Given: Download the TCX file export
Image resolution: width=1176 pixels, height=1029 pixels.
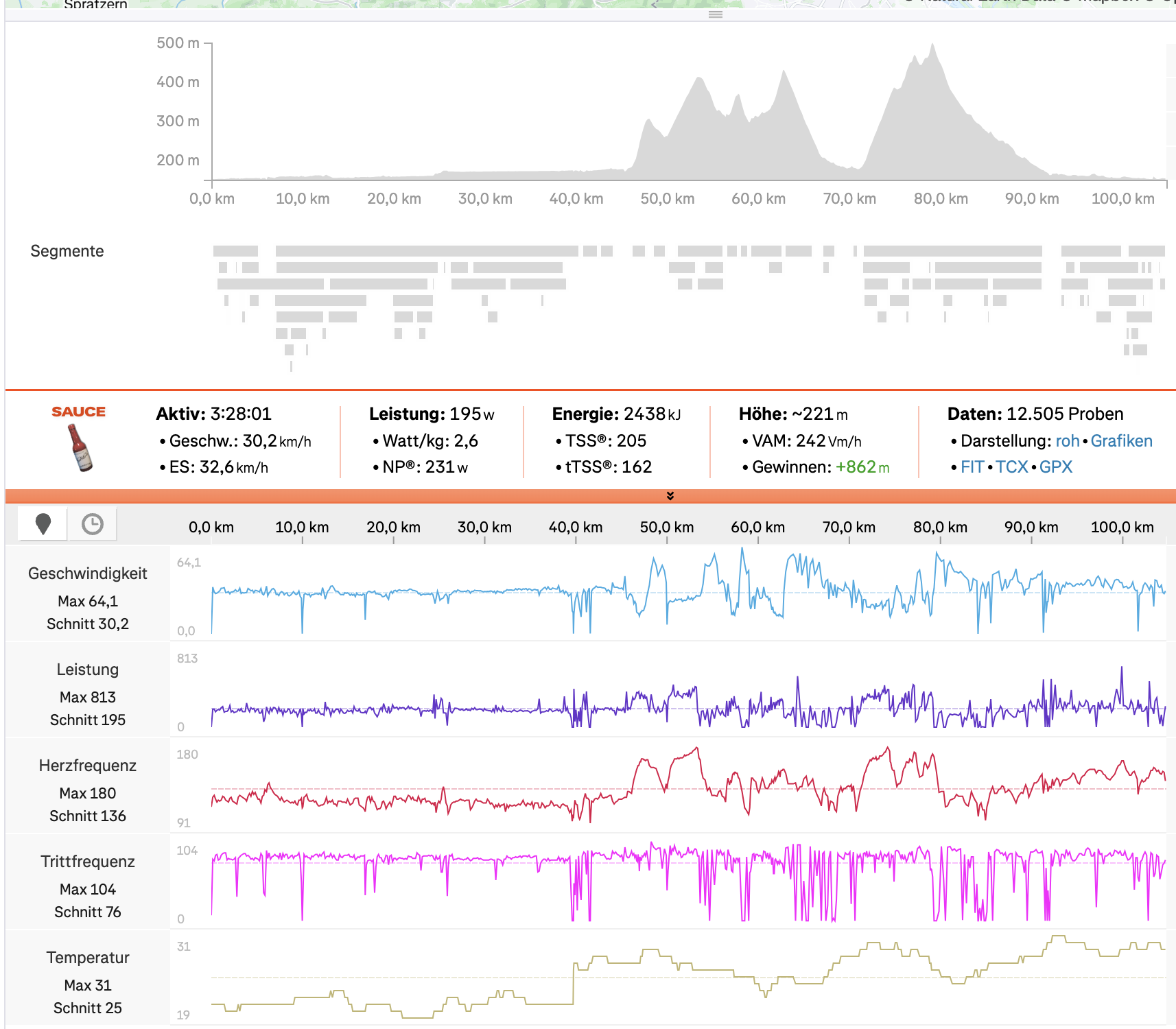Looking at the screenshot, I should pos(1011,467).
